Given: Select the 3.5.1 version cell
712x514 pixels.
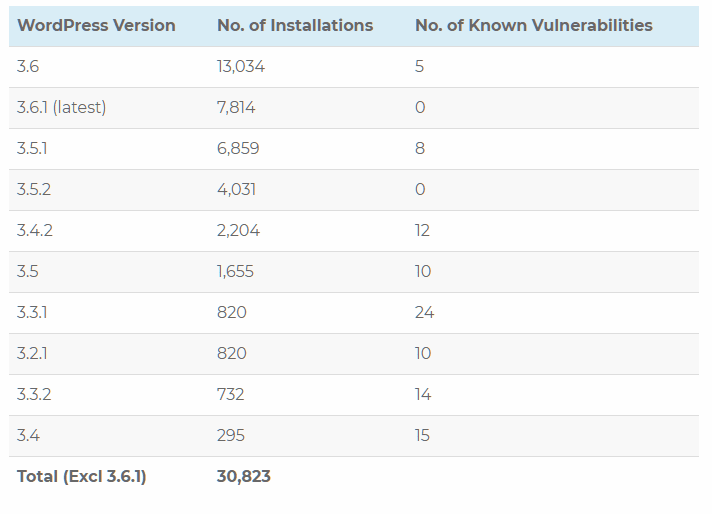Looking at the screenshot, I should [x=32, y=148].
